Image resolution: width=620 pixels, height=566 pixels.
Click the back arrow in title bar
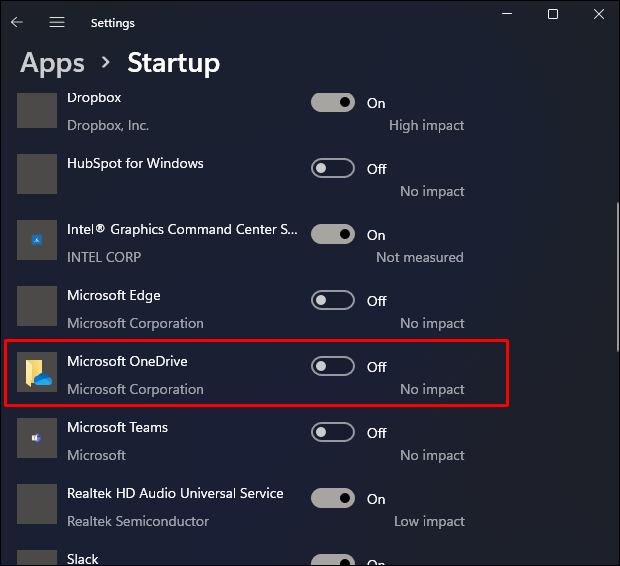point(17,22)
